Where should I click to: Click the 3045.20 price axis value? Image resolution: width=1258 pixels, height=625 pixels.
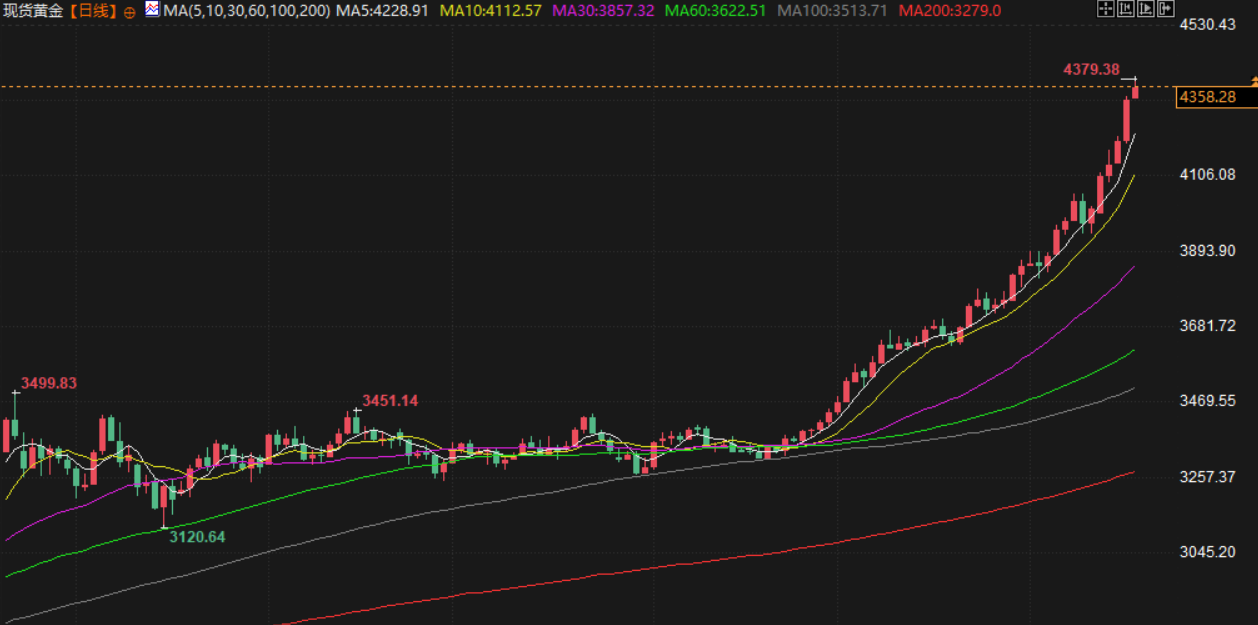tap(1208, 552)
